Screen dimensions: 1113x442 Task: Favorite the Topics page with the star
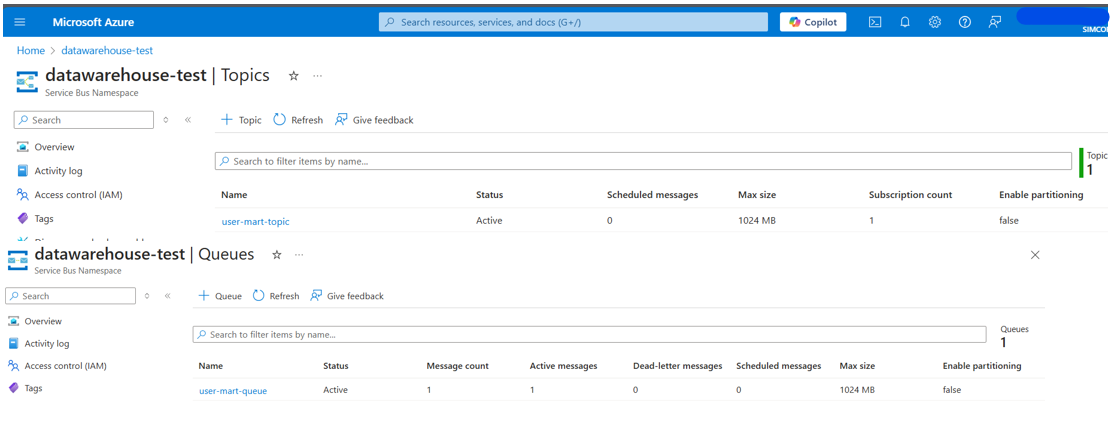click(x=293, y=76)
